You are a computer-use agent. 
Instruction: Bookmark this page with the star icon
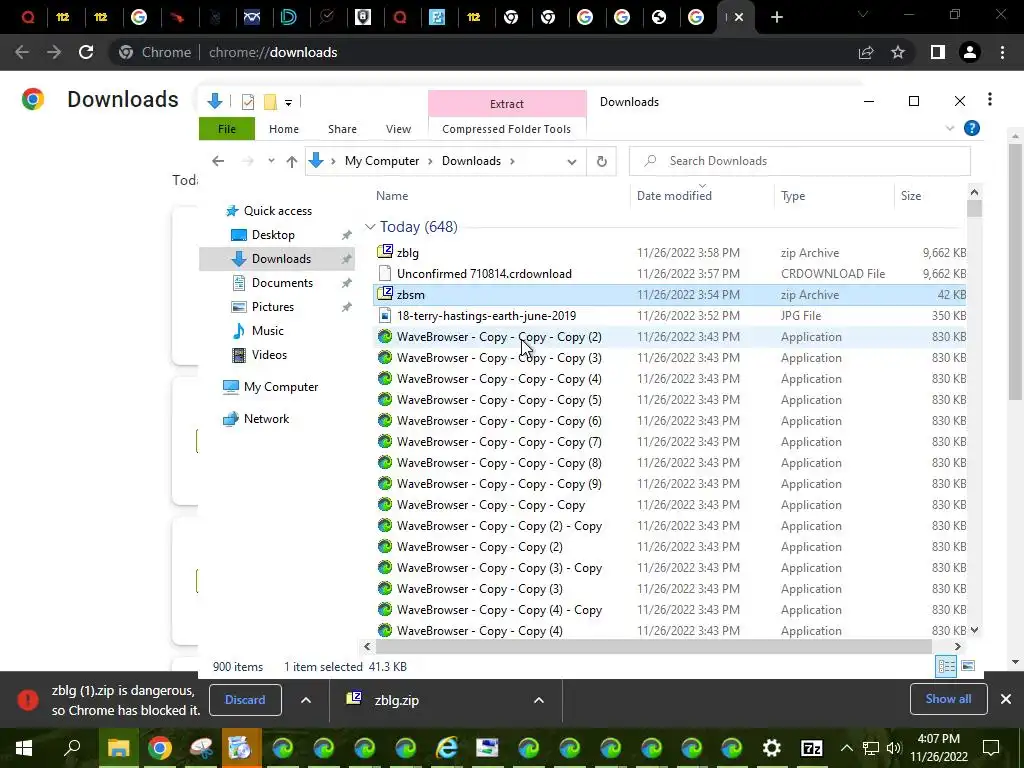(898, 52)
